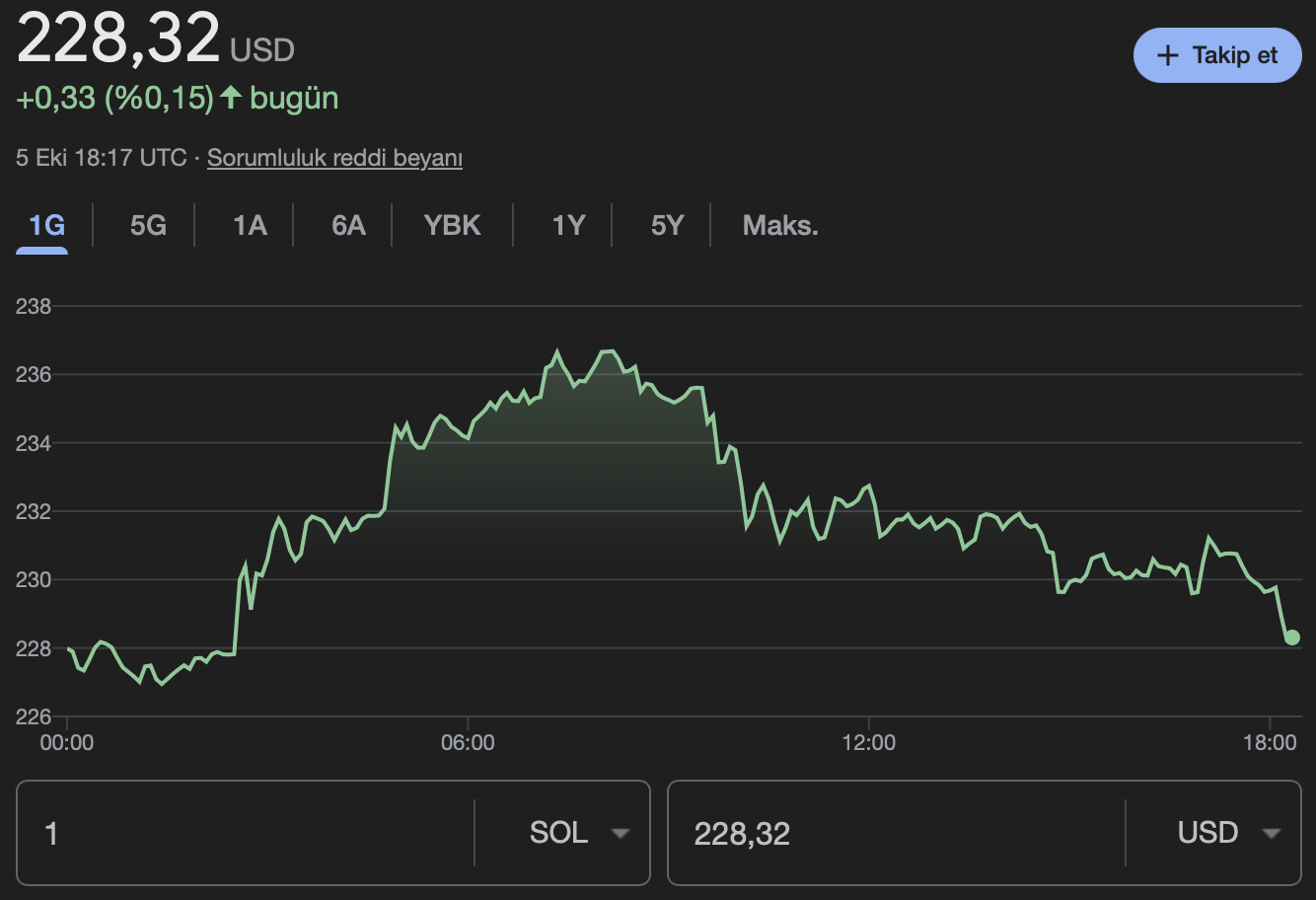The height and width of the screenshot is (900, 1316).
Task: Select the Maks. maximum range tab
Action: tap(779, 226)
